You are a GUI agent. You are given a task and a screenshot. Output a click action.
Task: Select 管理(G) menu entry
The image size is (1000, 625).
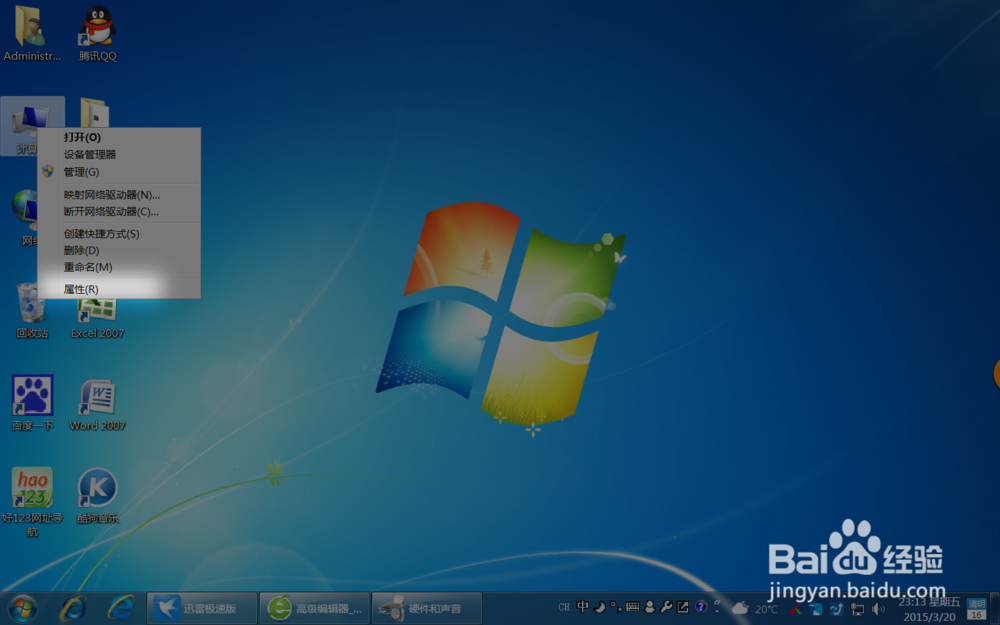tap(119, 172)
